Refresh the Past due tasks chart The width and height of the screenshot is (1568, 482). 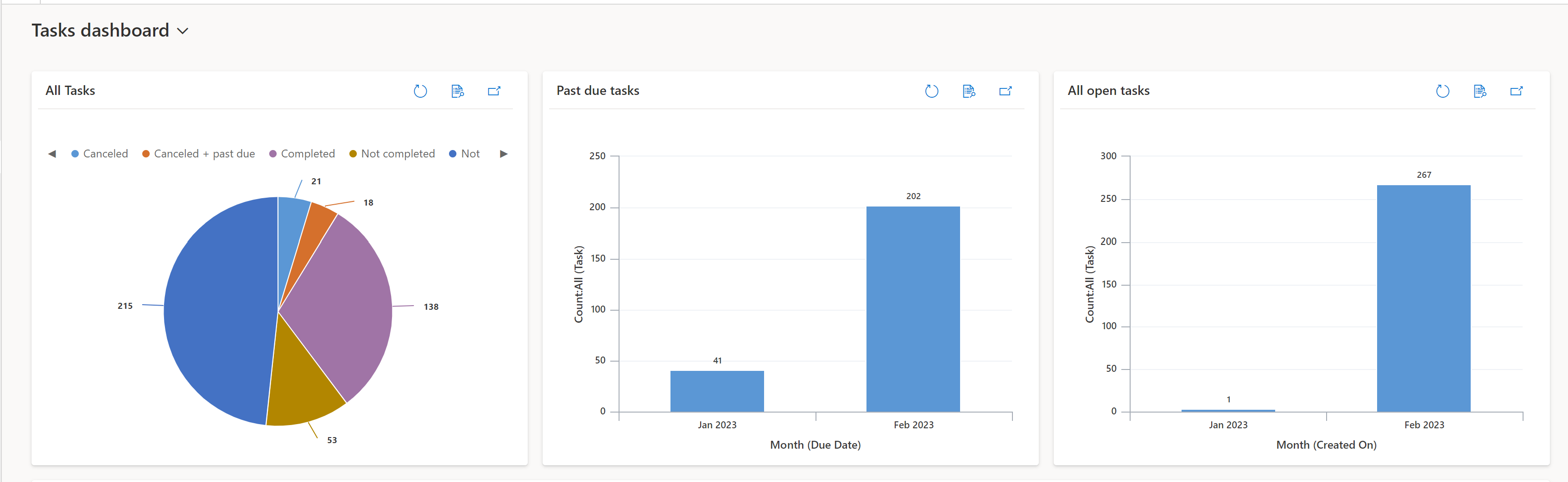click(931, 91)
